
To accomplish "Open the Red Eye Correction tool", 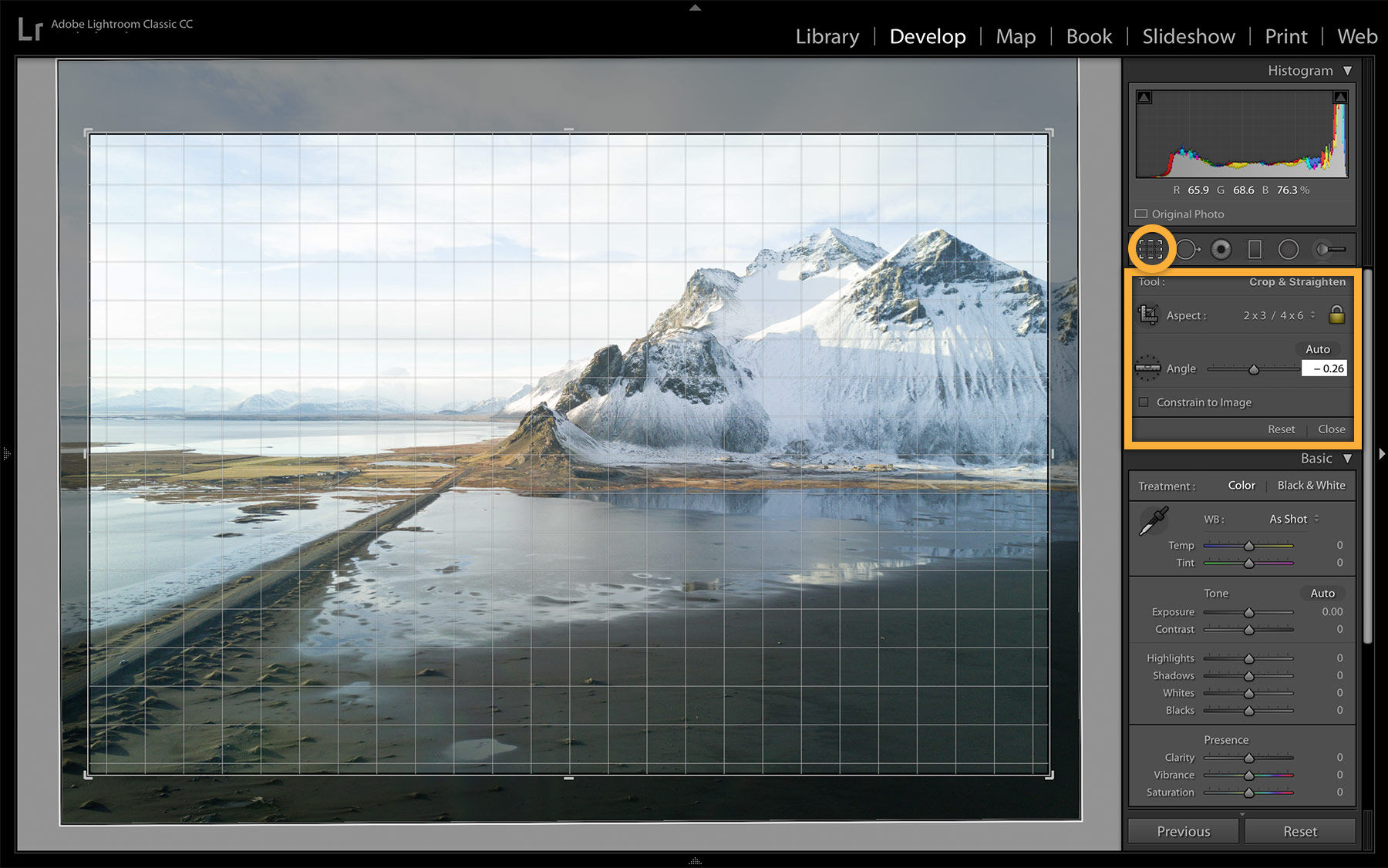I will click(x=1219, y=249).
